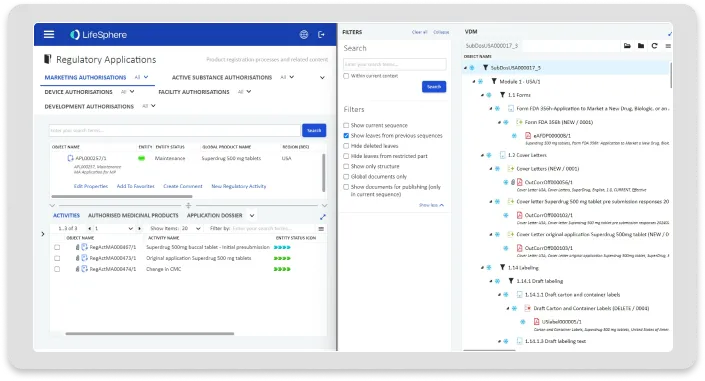The height and width of the screenshot is (381, 705).
Task: Click the open folder icon in VDM toolbar
Action: [627, 46]
